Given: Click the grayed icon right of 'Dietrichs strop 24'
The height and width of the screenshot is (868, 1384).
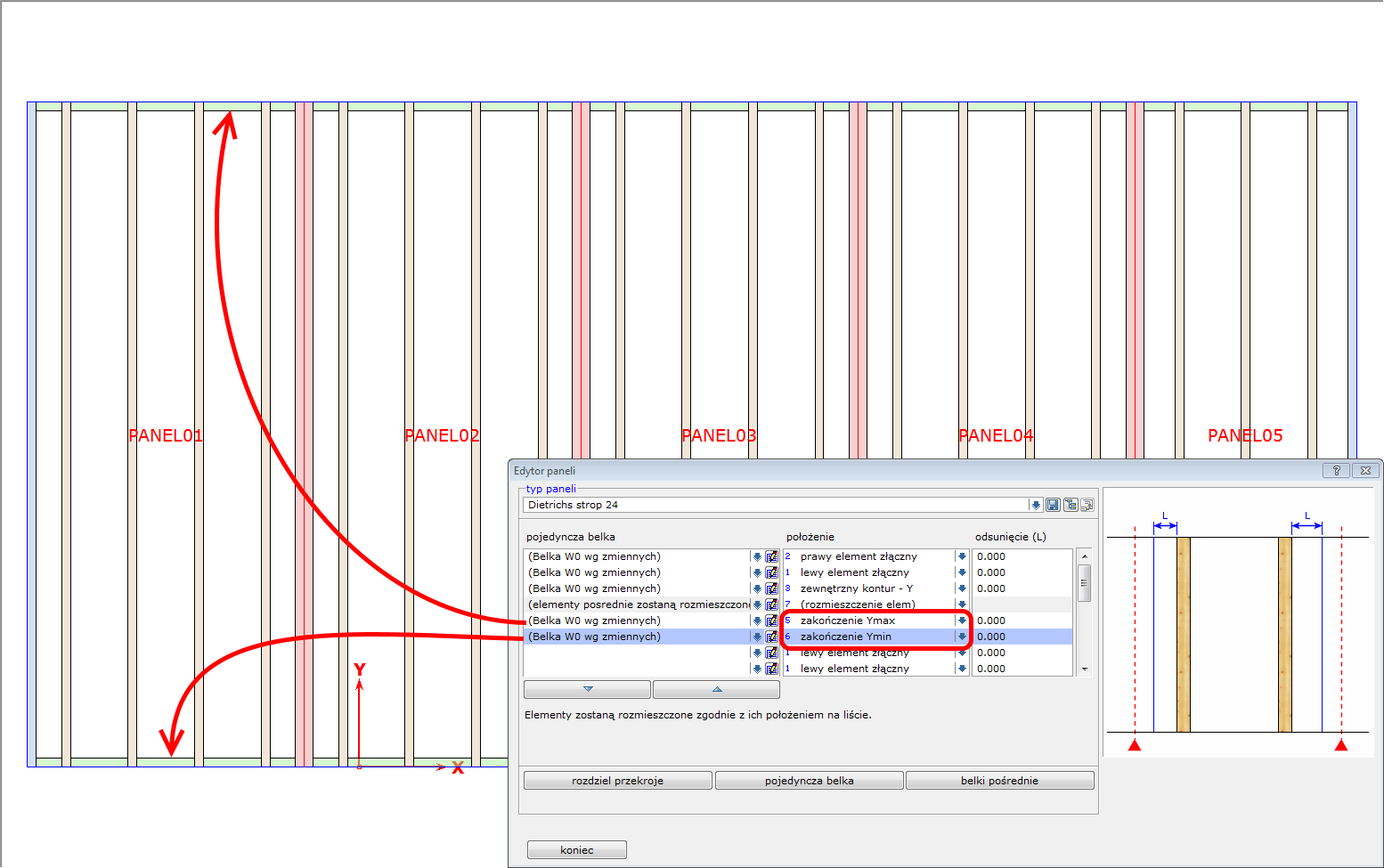Looking at the screenshot, I should click(1087, 505).
